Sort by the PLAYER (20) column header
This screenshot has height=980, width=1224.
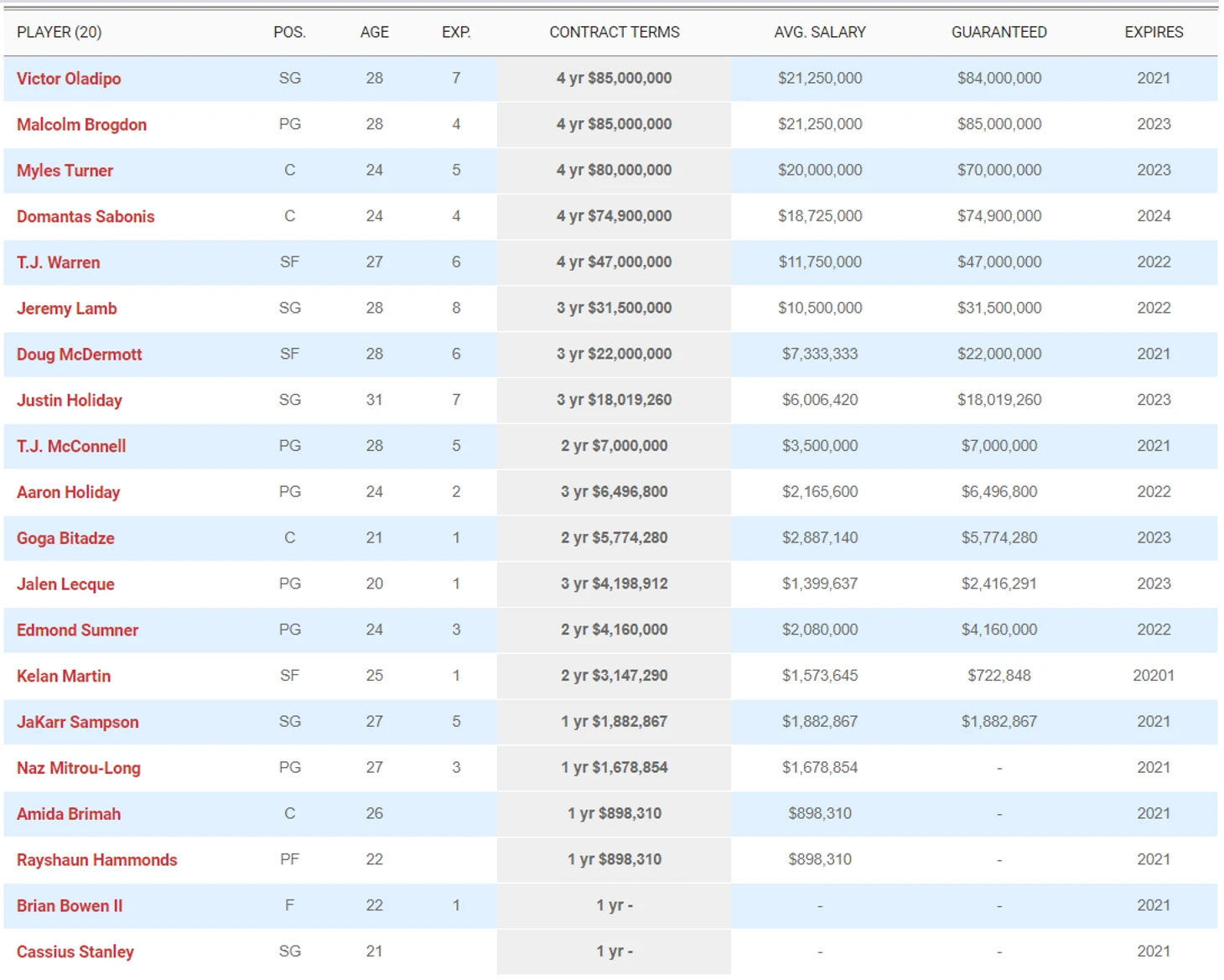point(60,33)
